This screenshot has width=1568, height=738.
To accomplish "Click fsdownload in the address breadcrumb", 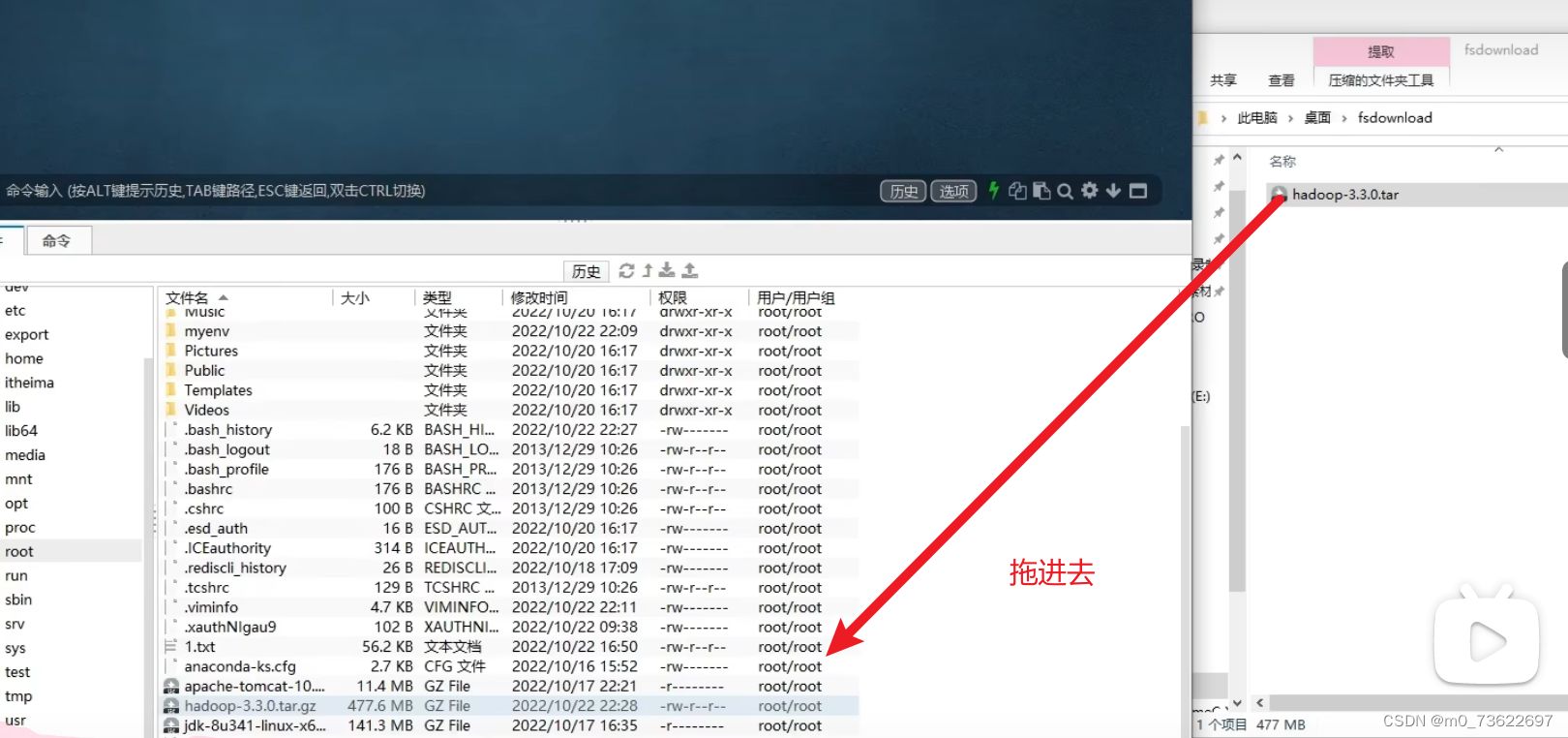I will pos(1395,118).
